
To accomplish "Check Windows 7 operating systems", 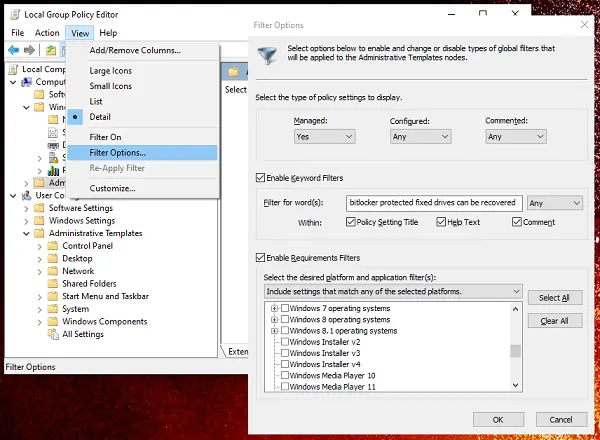I will coord(285,308).
